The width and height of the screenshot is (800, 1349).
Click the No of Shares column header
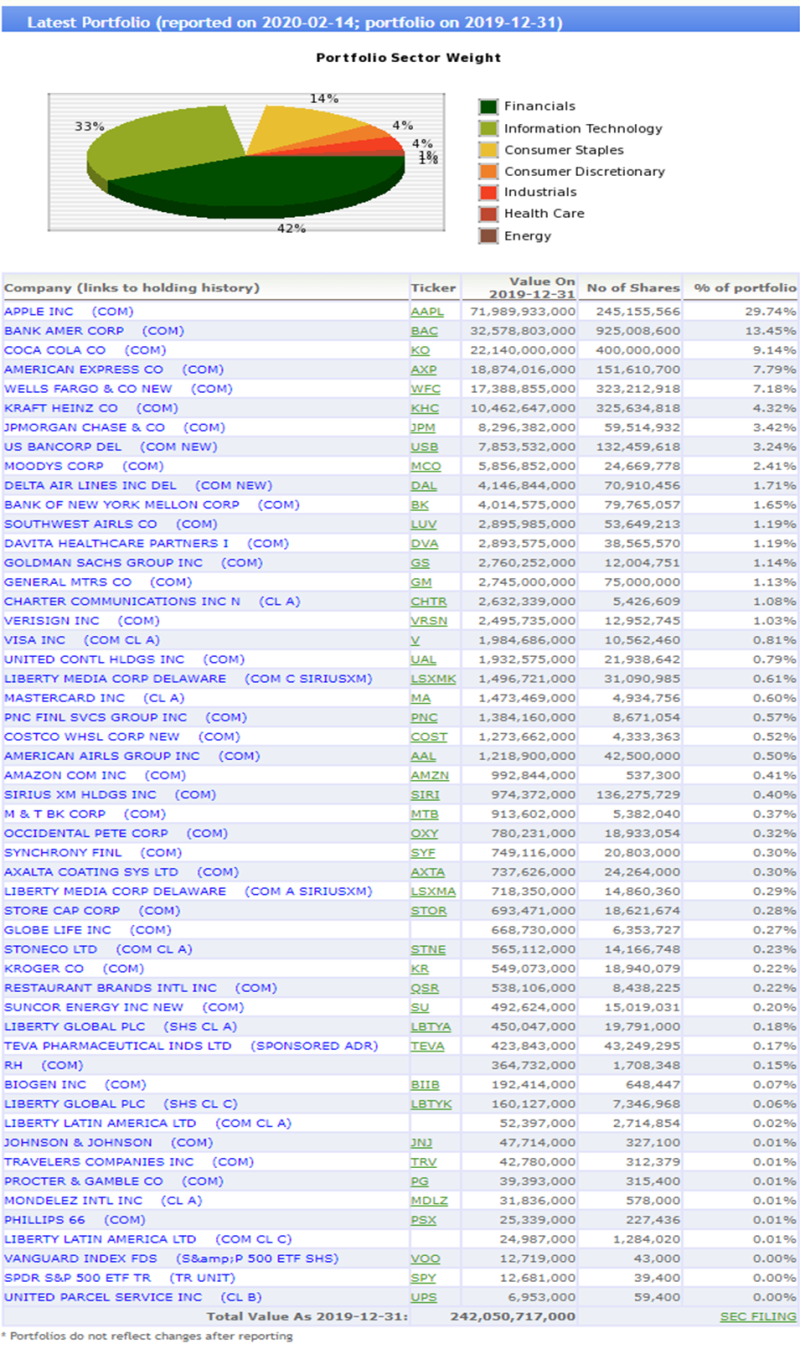[x=633, y=287]
